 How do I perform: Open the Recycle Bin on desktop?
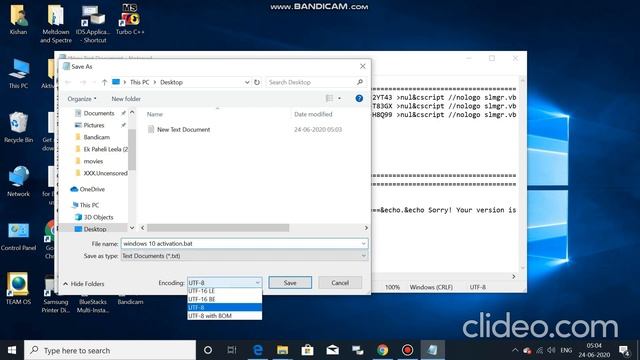(x=18, y=127)
